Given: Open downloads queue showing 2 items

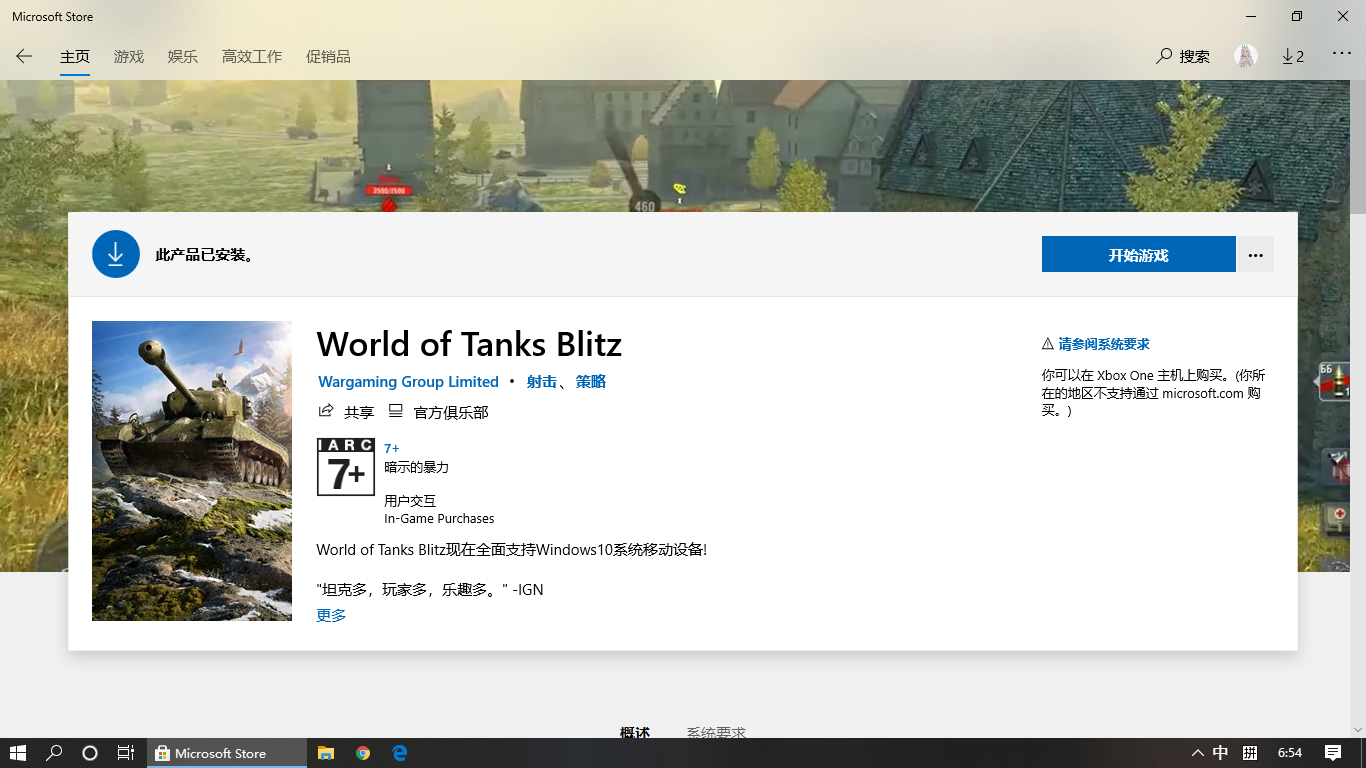Looking at the screenshot, I should point(1293,56).
